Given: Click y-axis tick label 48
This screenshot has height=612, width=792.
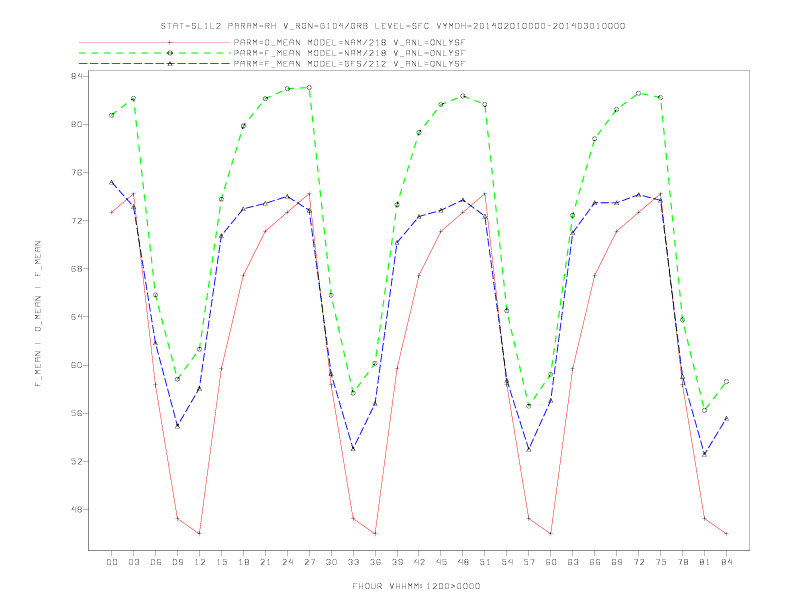Looking at the screenshot, I should (77, 509).
